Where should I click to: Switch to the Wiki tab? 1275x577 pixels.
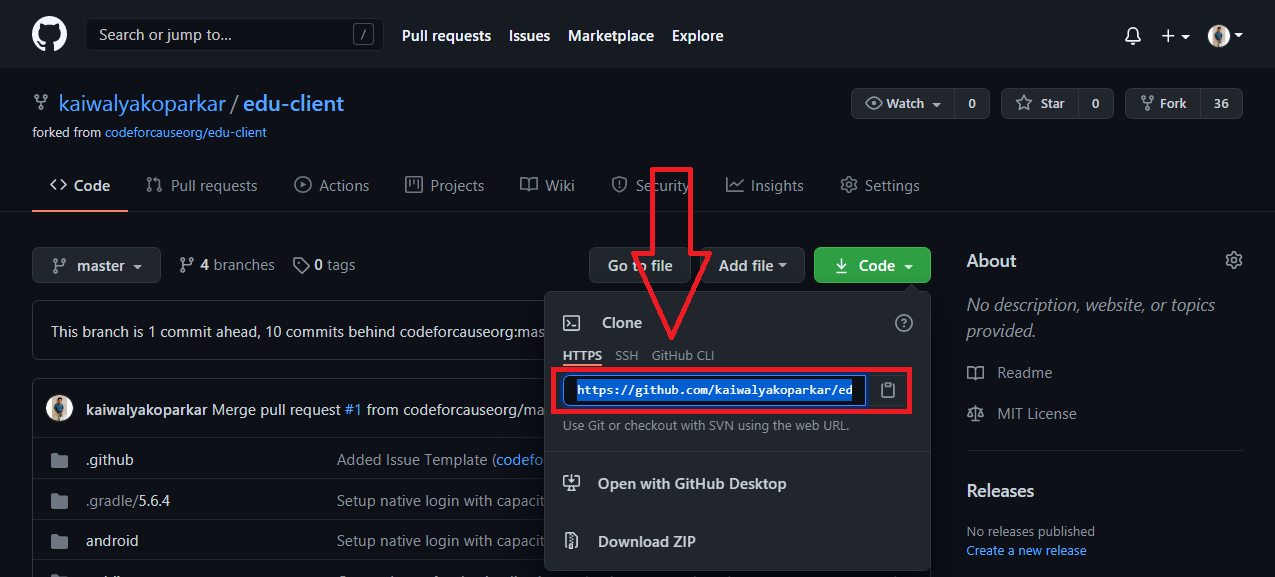pyautogui.click(x=547, y=185)
